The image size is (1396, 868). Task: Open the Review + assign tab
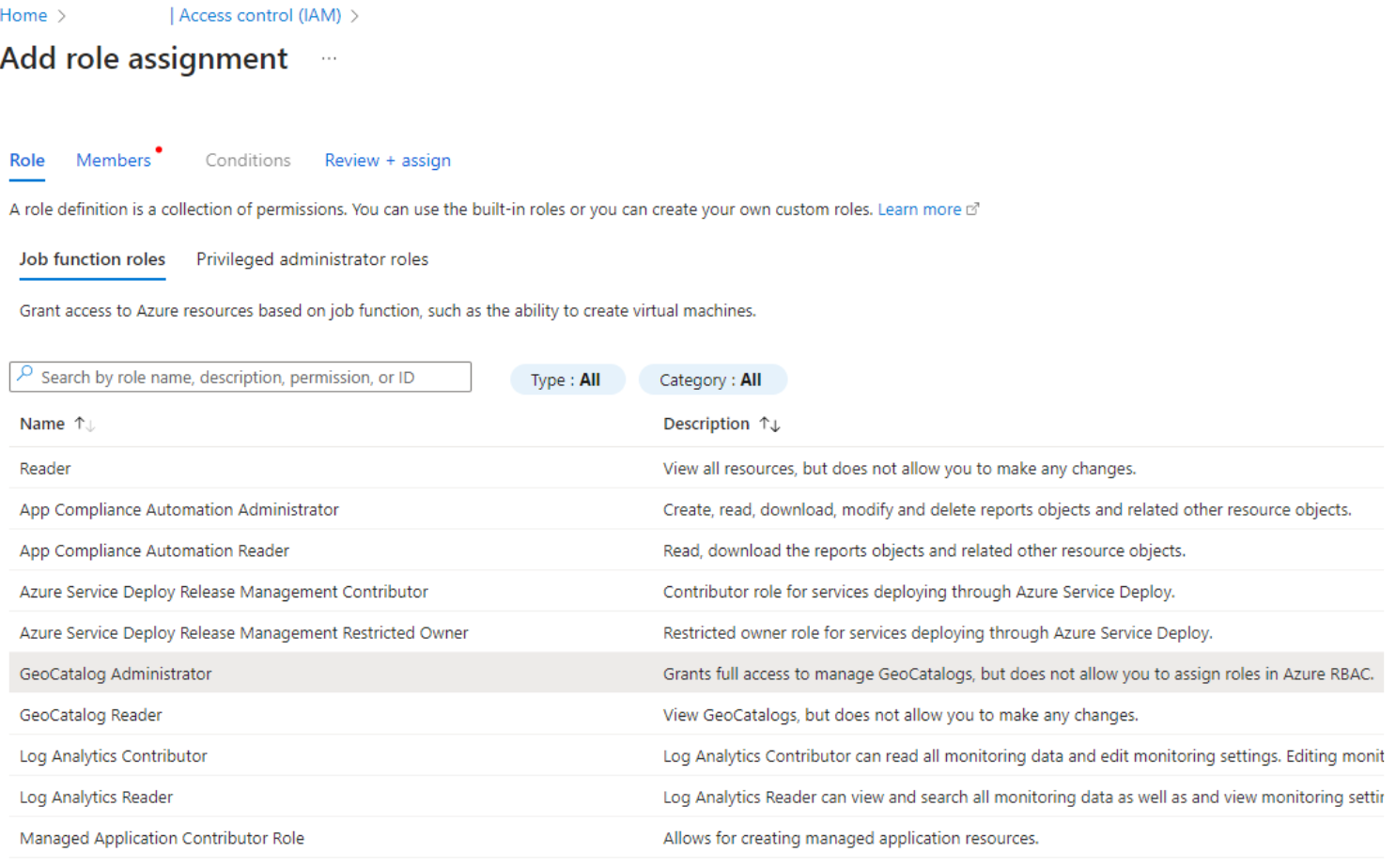tap(388, 161)
